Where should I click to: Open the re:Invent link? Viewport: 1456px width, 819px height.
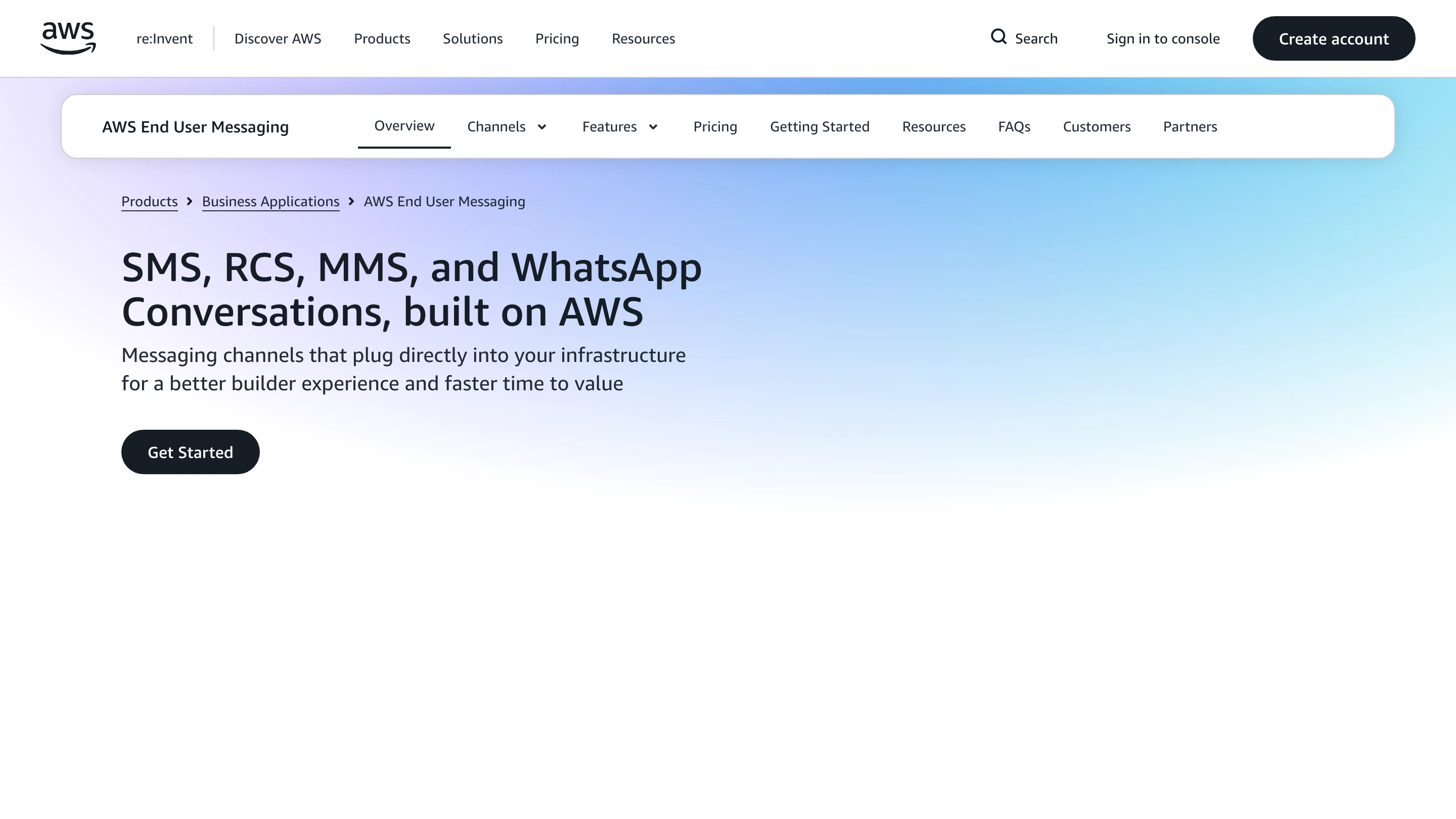164,38
